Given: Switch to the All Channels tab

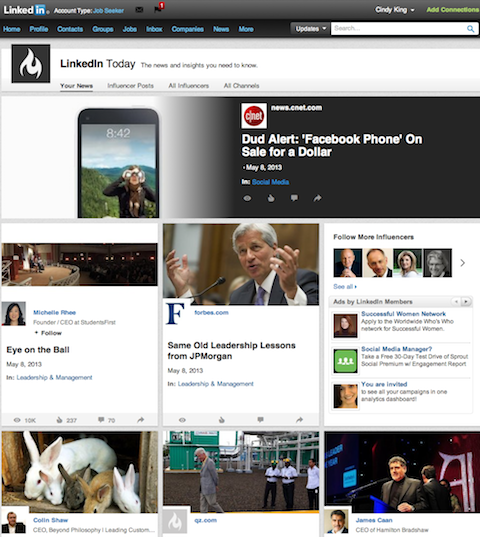Looking at the screenshot, I should point(241,86).
